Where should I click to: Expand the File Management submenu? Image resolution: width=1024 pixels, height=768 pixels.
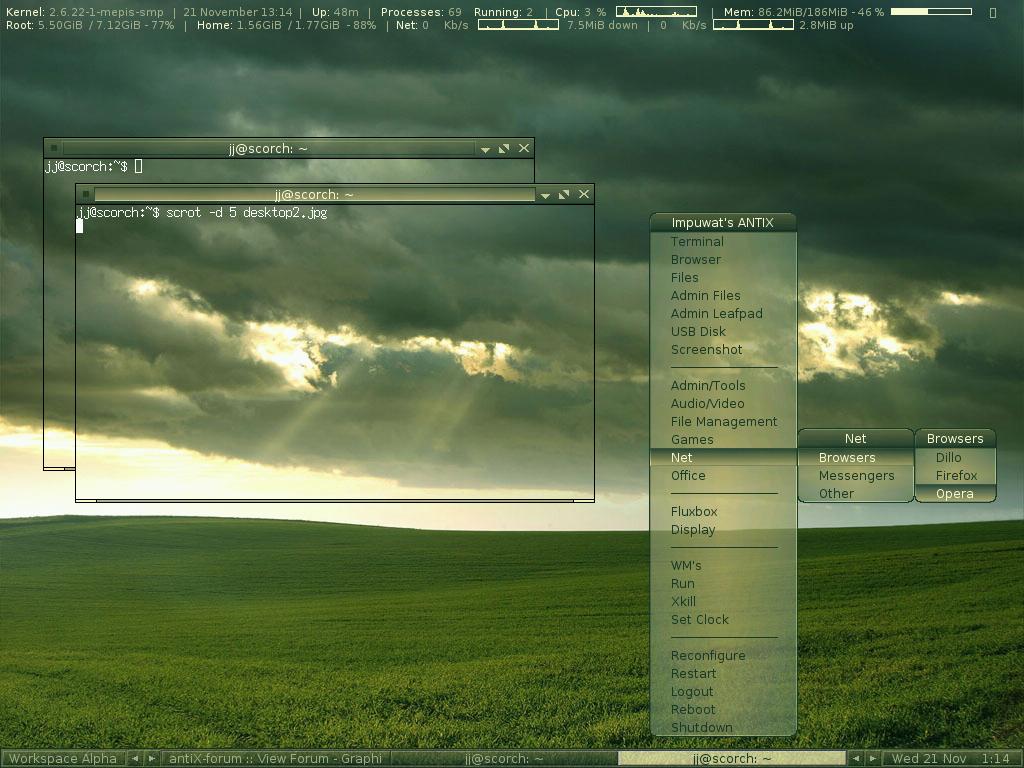tap(724, 422)
